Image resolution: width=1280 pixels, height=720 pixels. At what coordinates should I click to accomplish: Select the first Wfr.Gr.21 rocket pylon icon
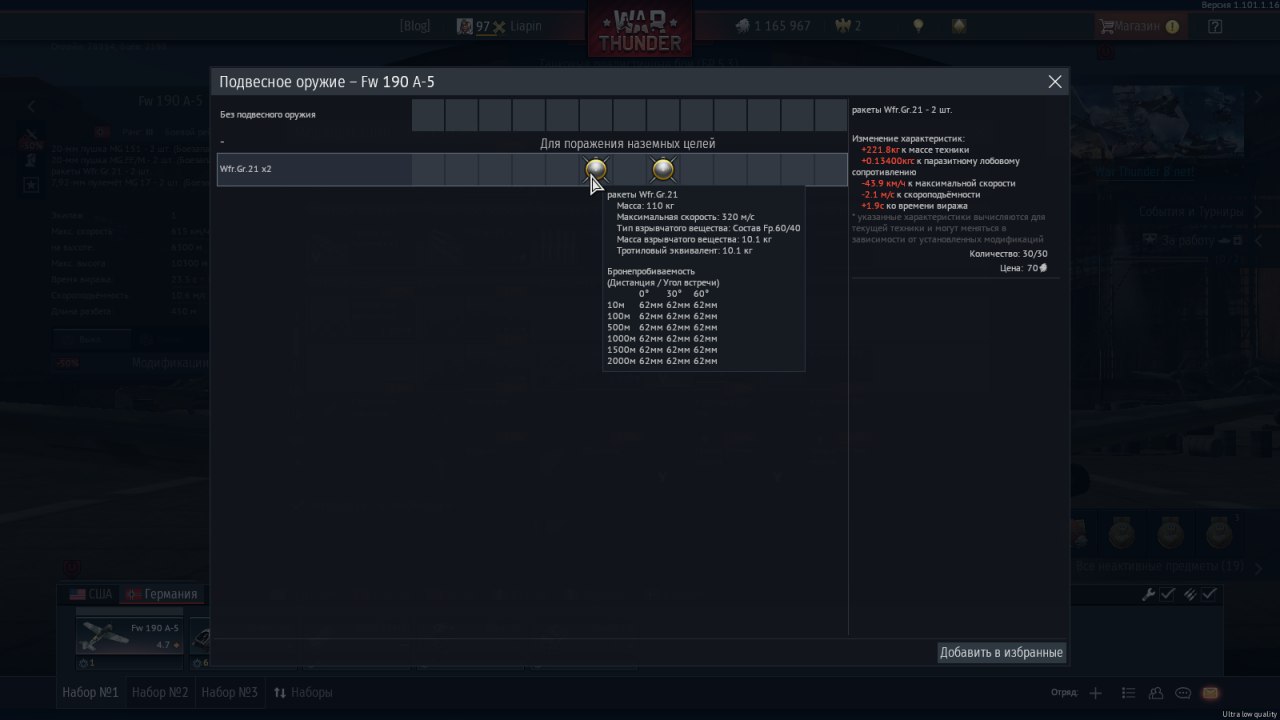596,169
